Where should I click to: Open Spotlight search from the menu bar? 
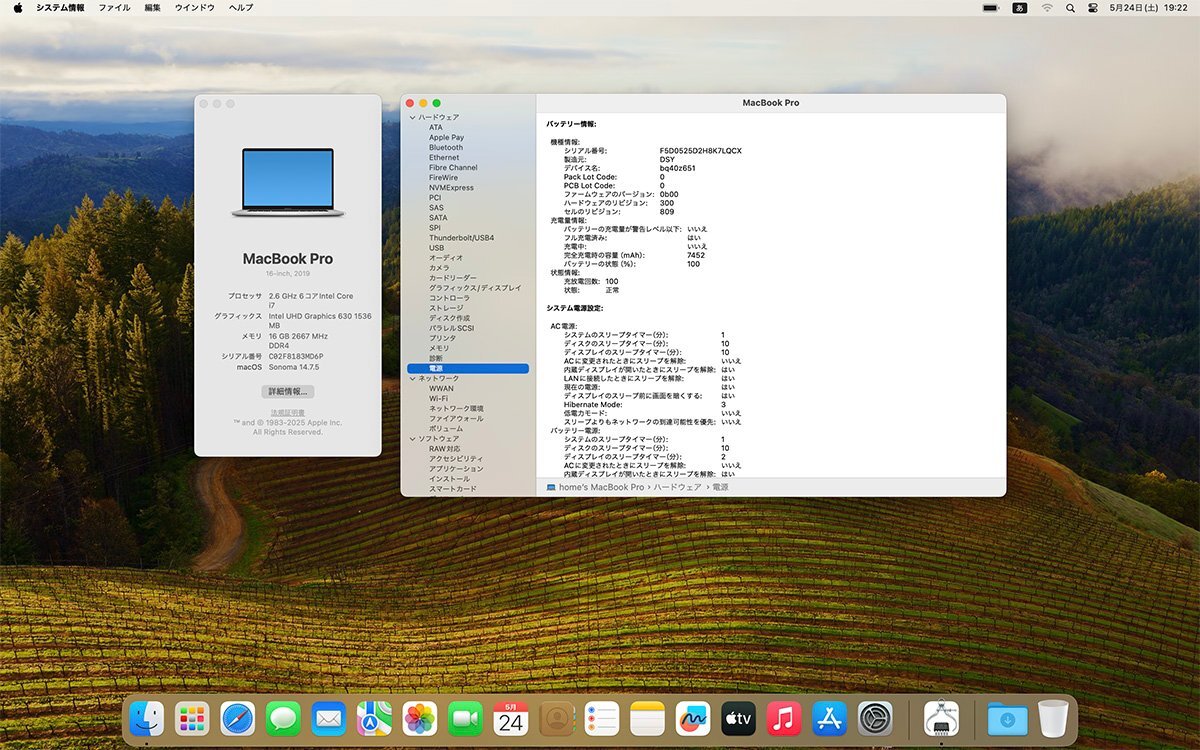coord(1071,7)
